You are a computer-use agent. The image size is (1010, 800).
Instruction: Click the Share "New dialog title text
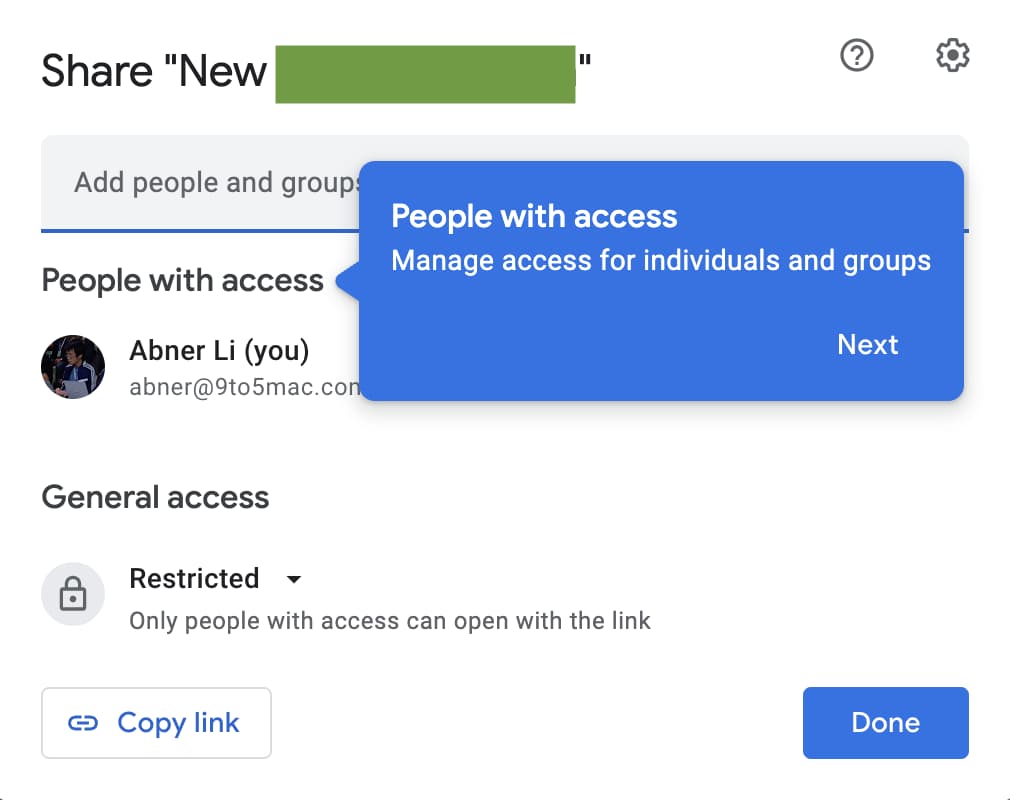tap(154, 72)
